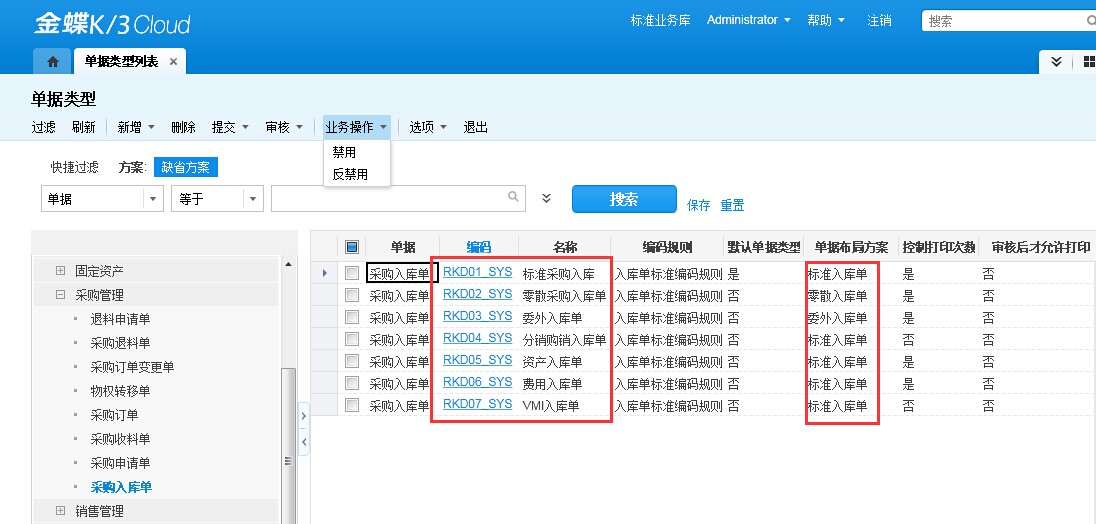The height and width of the screenshot is (524, 1096).
Task: Expand advanced filter with double-chevron icon
Action: pos(546,198)
